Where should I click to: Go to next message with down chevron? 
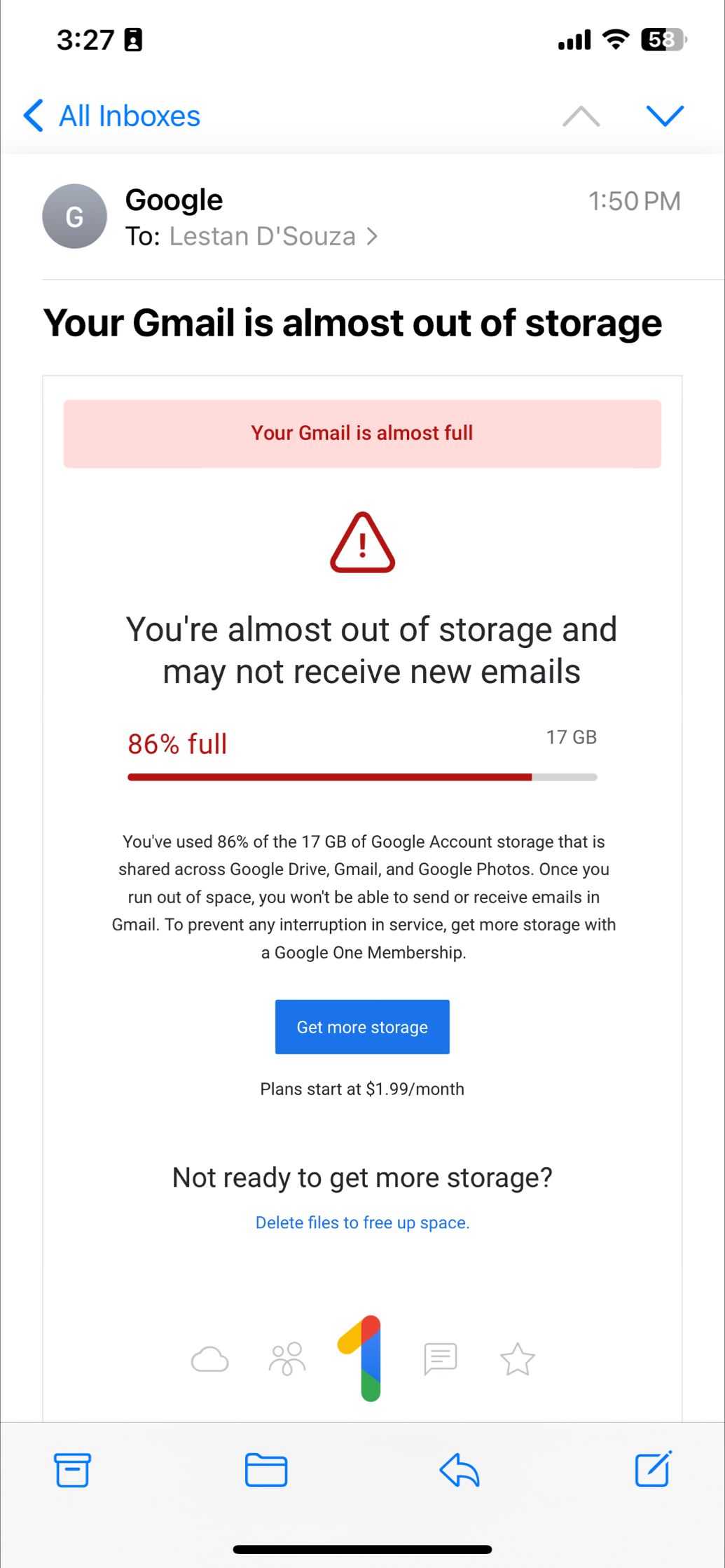(665, 116)
